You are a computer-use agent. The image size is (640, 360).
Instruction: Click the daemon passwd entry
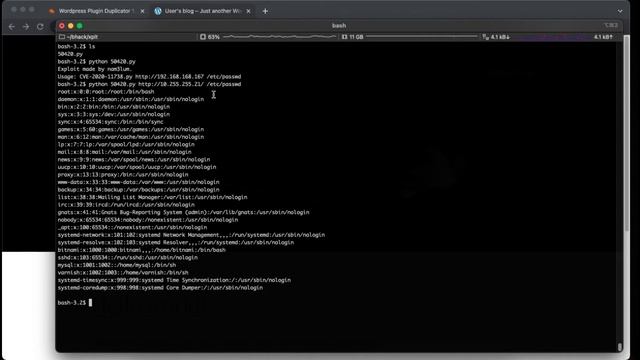[x=131, y=99]
